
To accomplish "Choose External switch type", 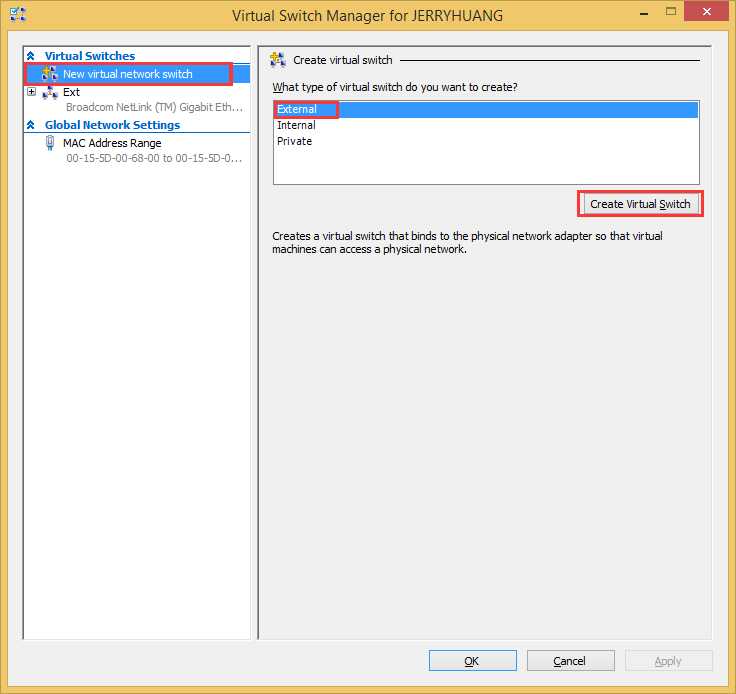I will coord(486,109).
